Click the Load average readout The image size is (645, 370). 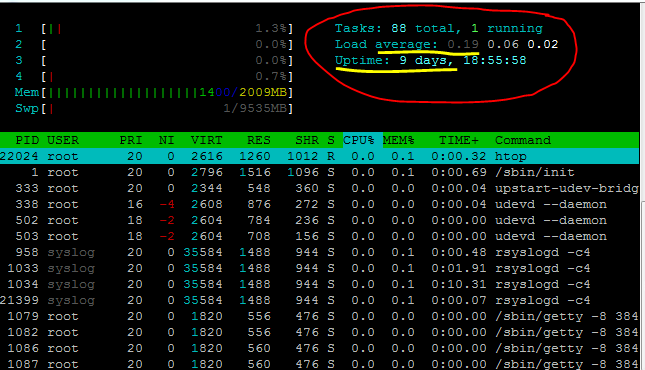coord(446,44)
